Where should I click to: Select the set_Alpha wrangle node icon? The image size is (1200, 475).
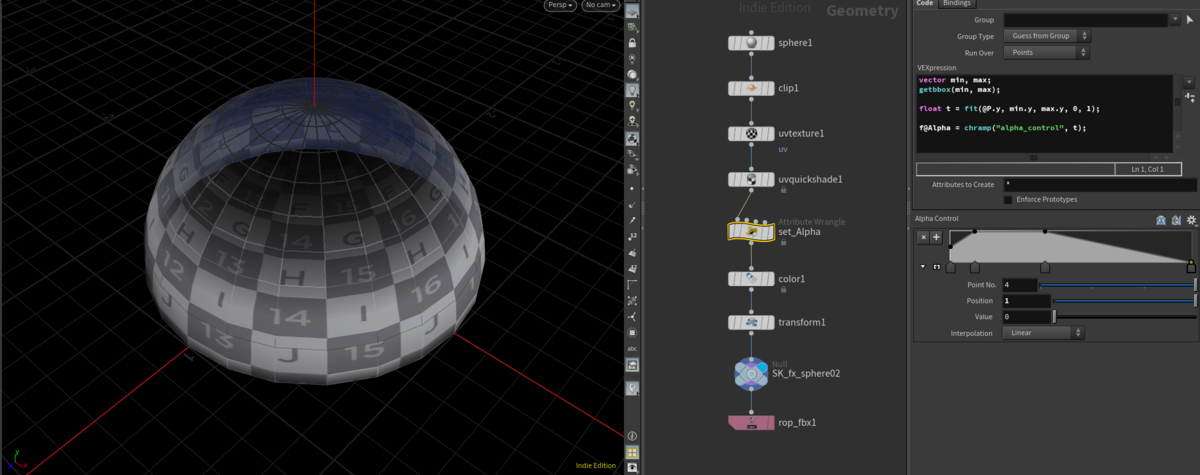click(x=751, y=231)
